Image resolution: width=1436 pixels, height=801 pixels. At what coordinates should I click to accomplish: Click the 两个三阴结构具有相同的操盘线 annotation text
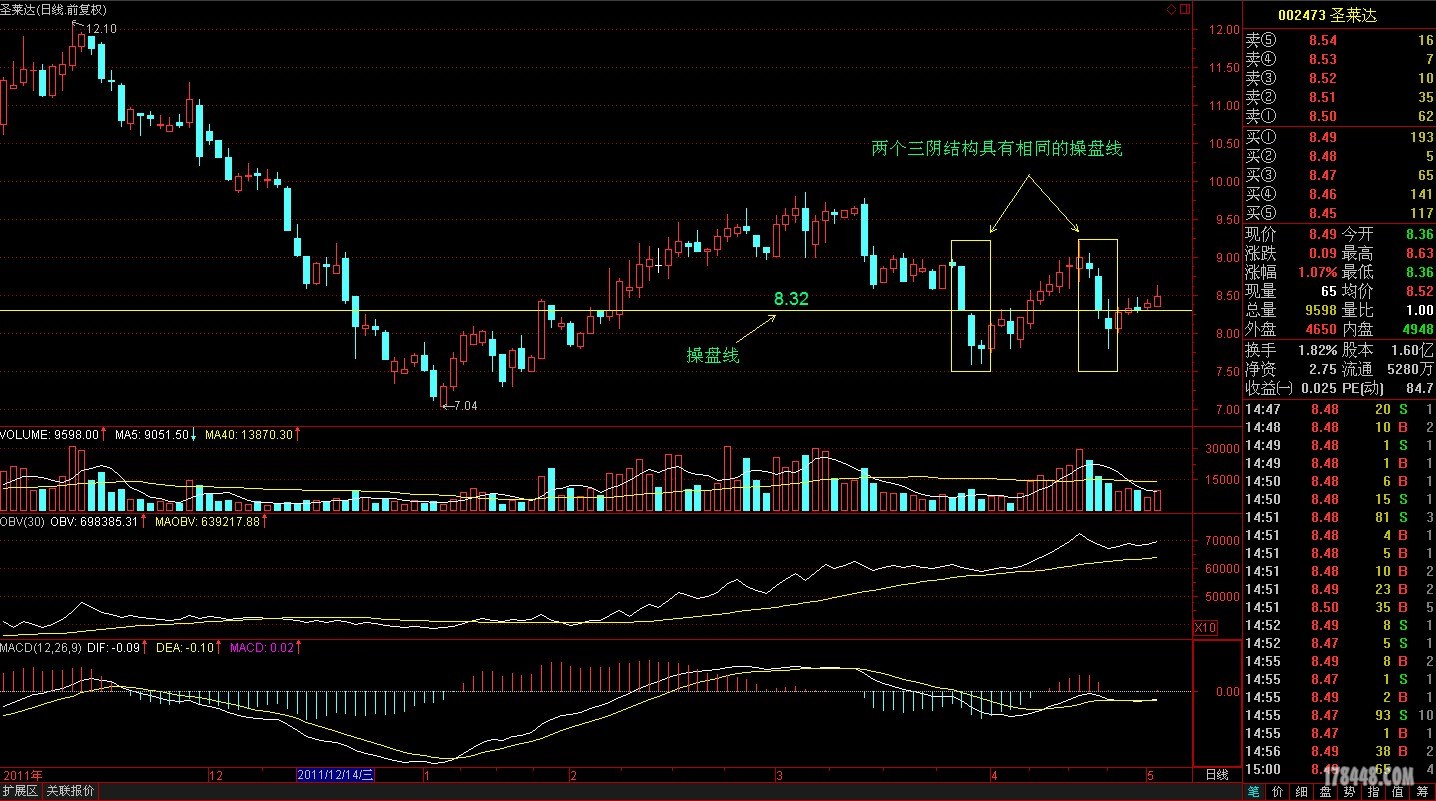tap(997, 149)
